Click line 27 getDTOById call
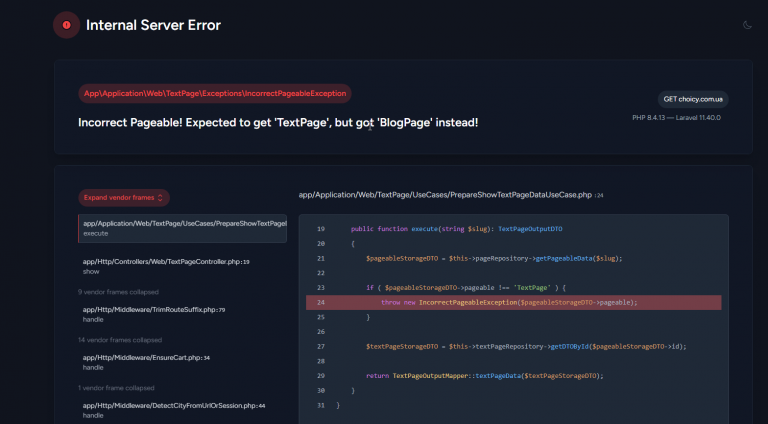 526,347
